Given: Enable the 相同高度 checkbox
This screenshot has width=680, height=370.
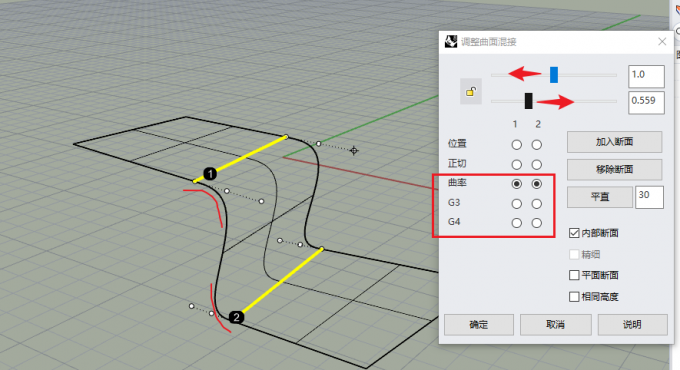Looking at the screenshot, I should tap(574, 297).
